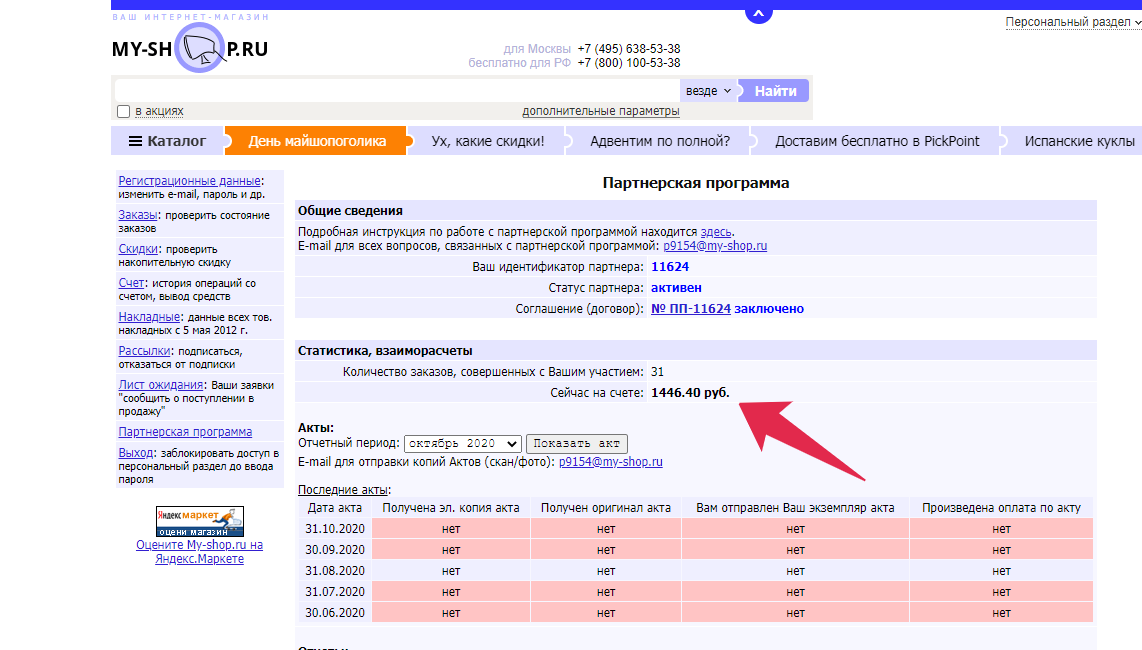This screenshot has width=1142, height=650.
Task: Click the balance '1446.40 руб.'
Action: click(690, 393)
